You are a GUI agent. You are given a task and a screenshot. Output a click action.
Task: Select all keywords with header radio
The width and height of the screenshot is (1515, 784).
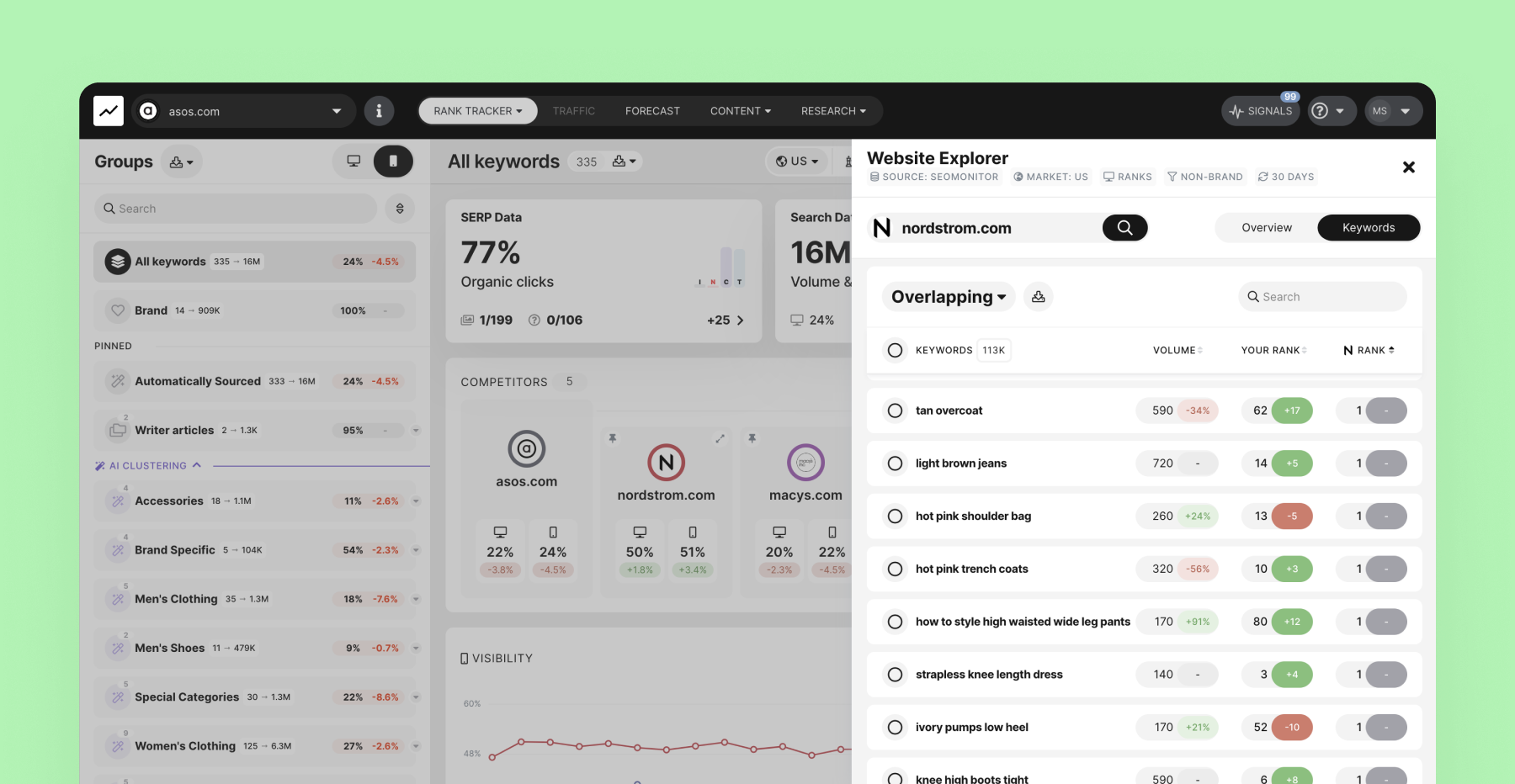(x=895, y=350)
